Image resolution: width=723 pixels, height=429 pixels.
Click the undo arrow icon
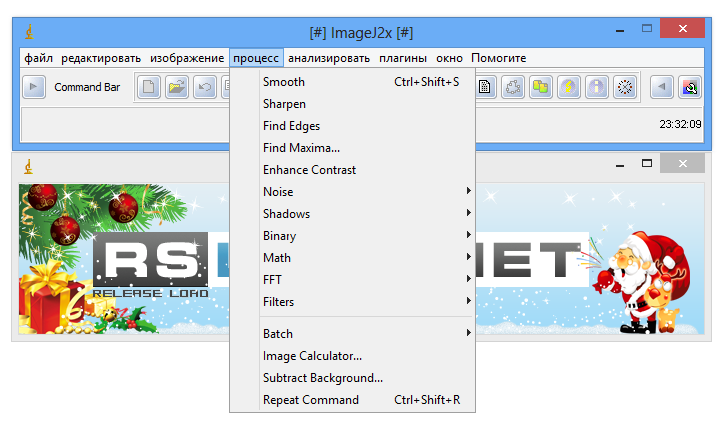205,87
